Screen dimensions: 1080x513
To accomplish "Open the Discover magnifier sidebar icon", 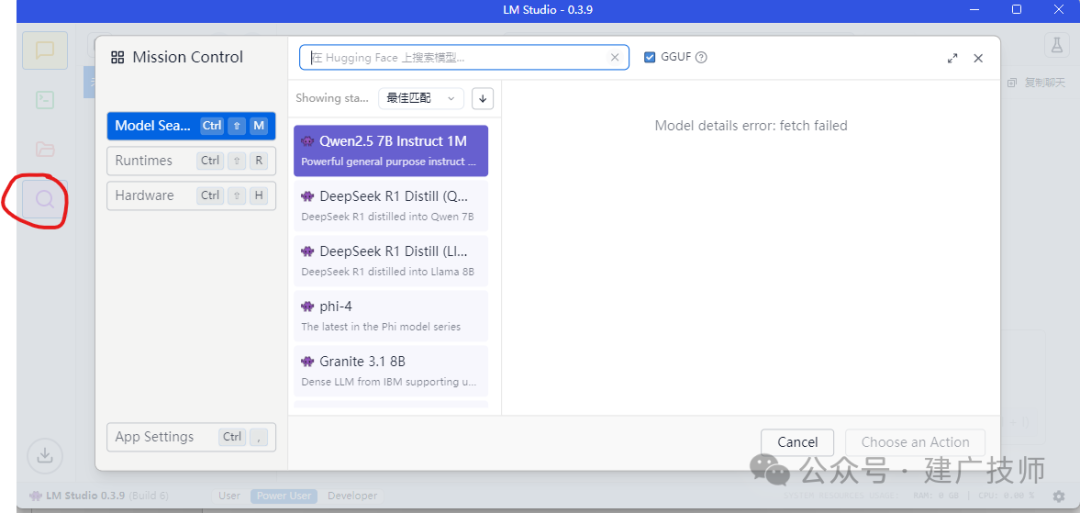I will [x=45, y=200].
